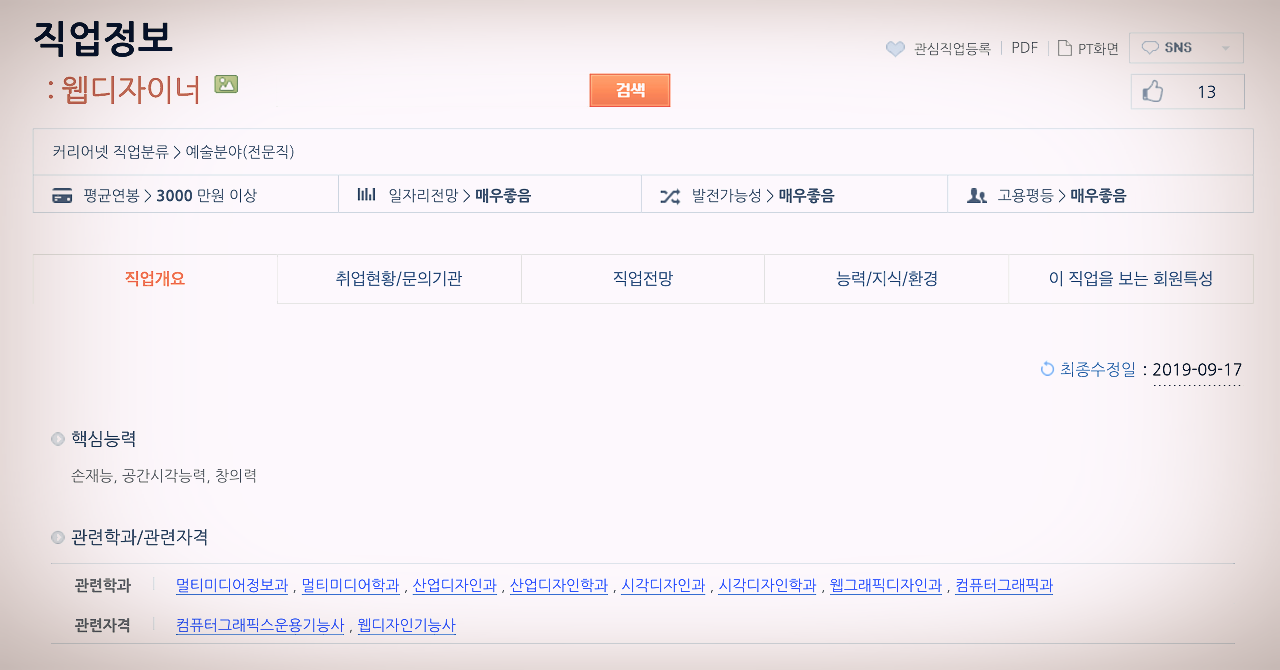Click the 평균연봉 card icon
This screenshot has width=1280, height=670.
coord(62,195)
